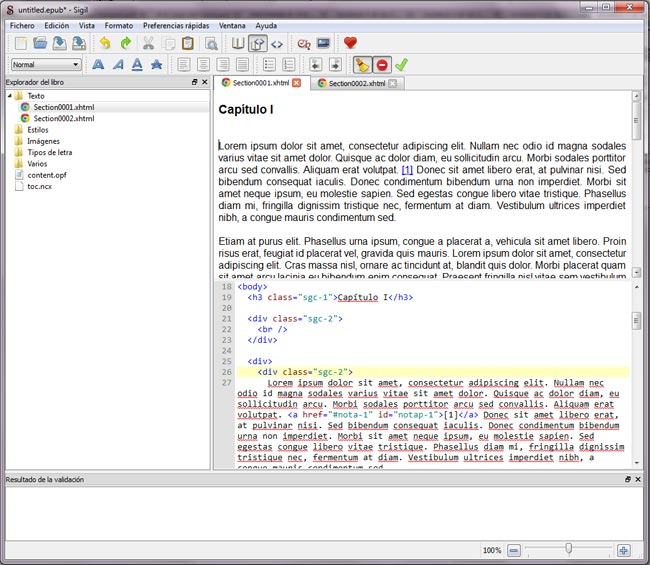Viewport: 650px width, 565px height.
Task: Save the epub with the Save icon
Action: [x=59, y=43]
